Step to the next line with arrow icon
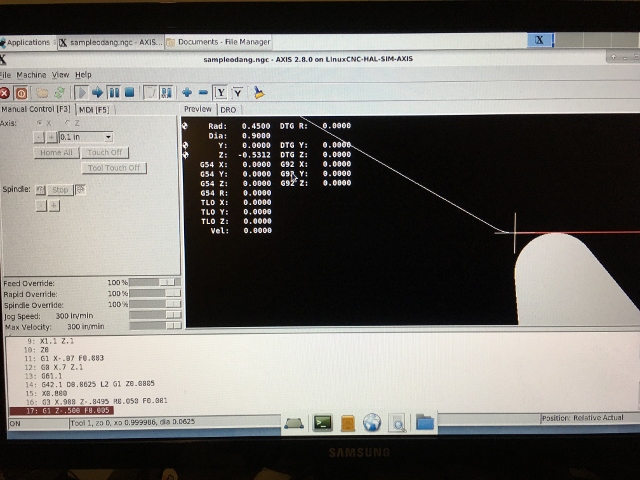The width and height of the screenshot is (640, 480). coord(97,93)
